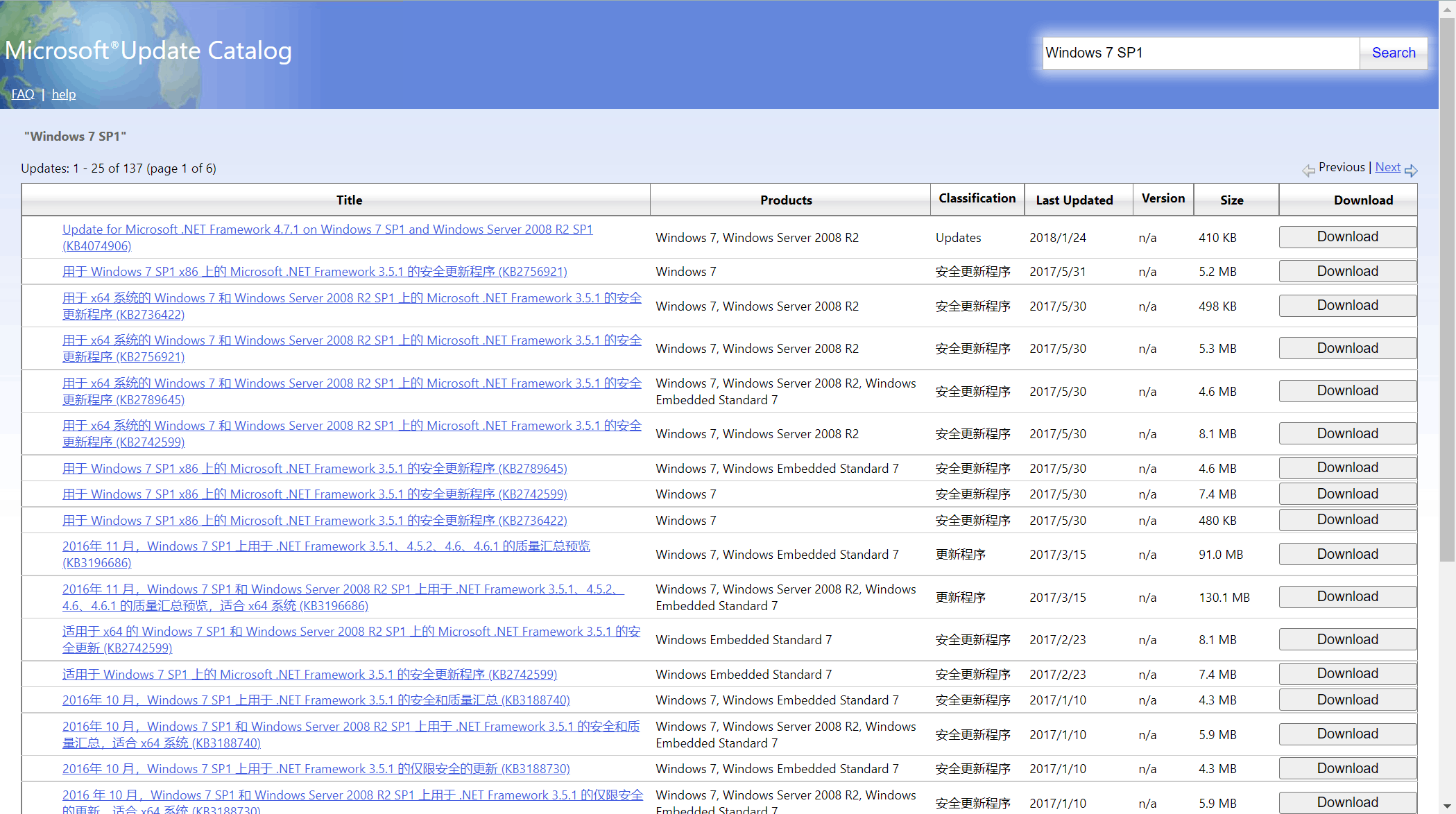Open the x86 KB2736422 security update link
The width and height of the screenshot is (1456, 814).
[315, 521]
